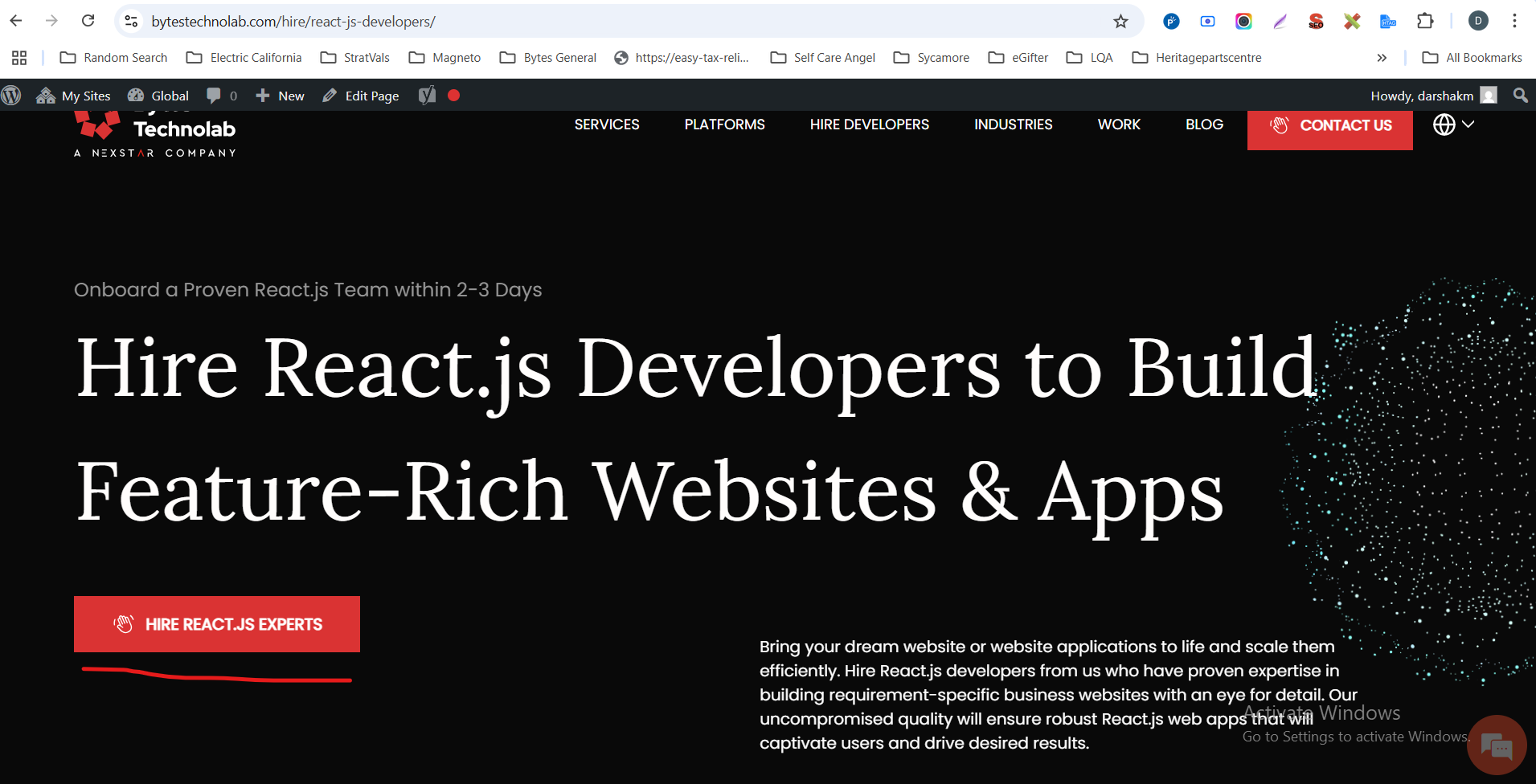Open My Sites in WordPress admin bar
Viewport: 1536px width, 784px height.
tap(73, 96)
